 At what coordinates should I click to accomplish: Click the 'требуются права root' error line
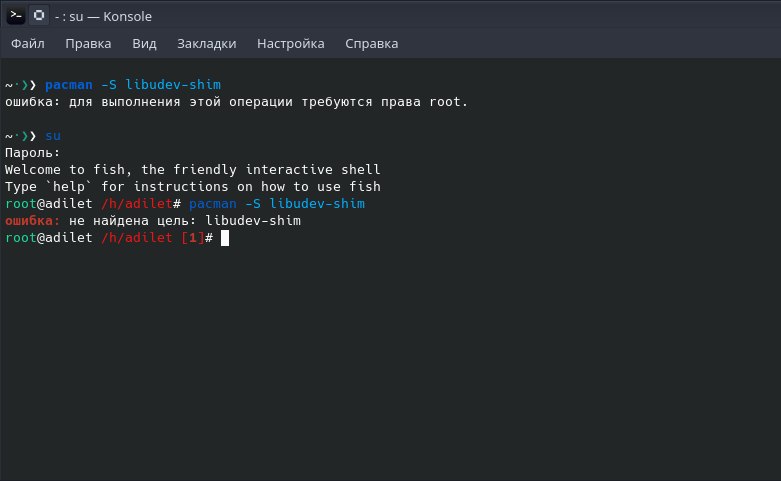tap(237, 102)
